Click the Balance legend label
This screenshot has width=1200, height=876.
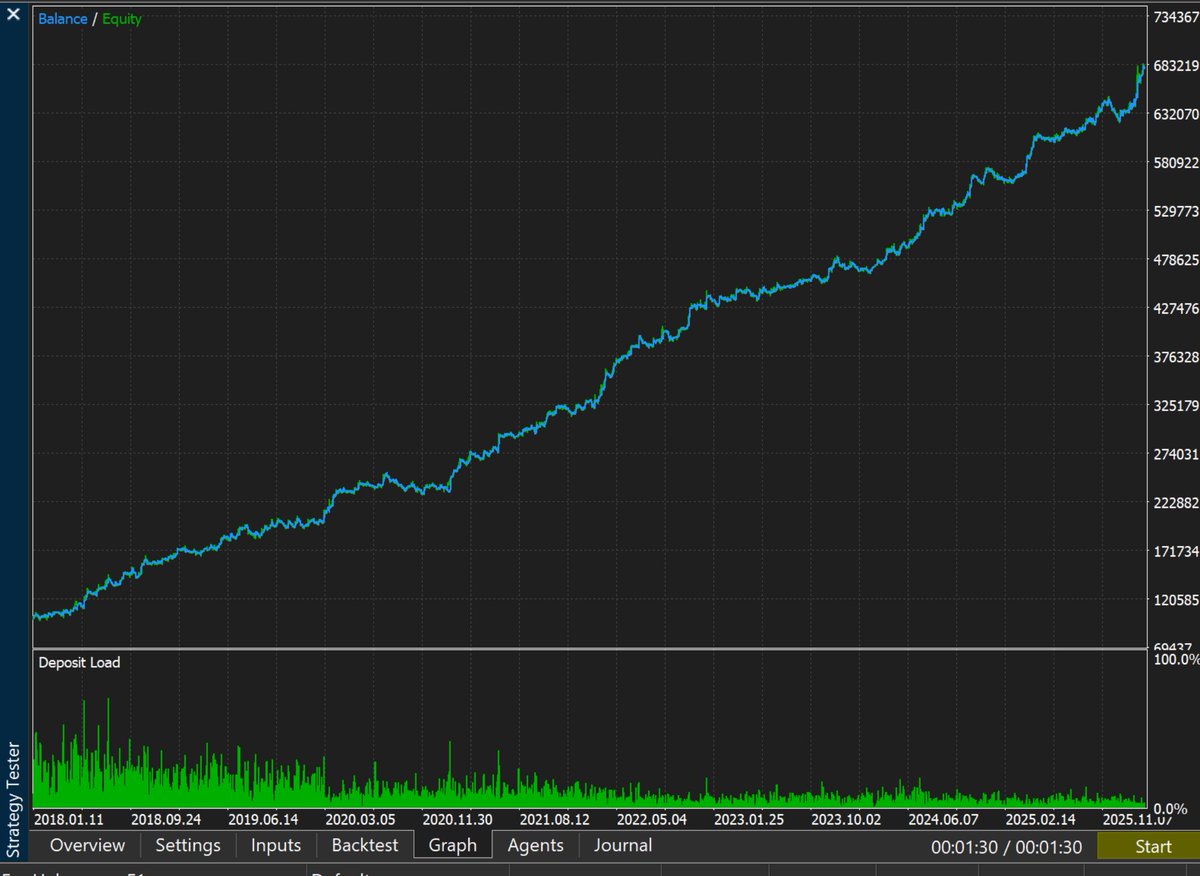[x=63, y=19]
